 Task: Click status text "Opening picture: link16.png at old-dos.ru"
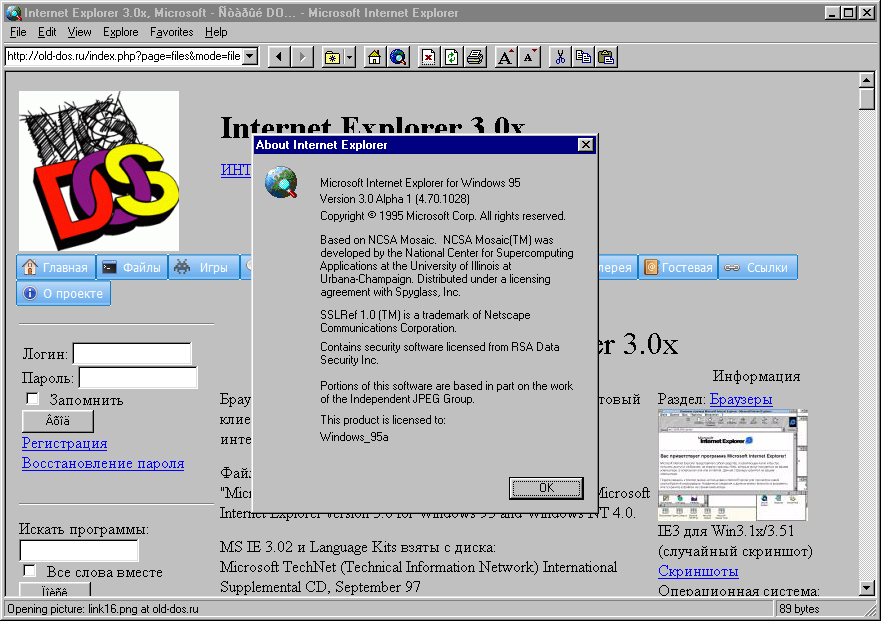(103, 609)
